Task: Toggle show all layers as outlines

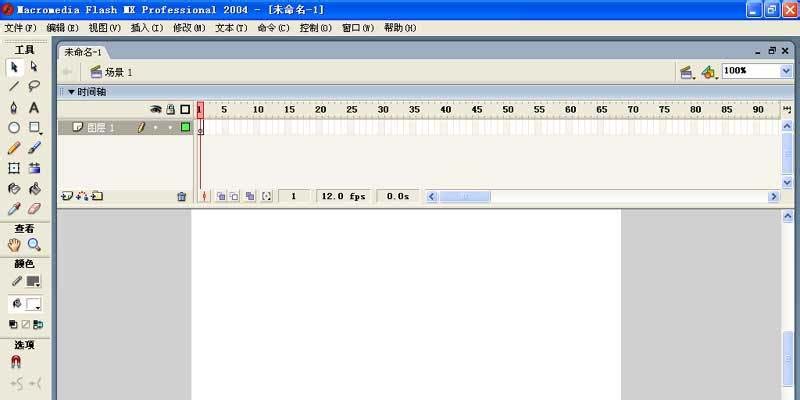Action: pyautogui.click(x=185, y=109)
